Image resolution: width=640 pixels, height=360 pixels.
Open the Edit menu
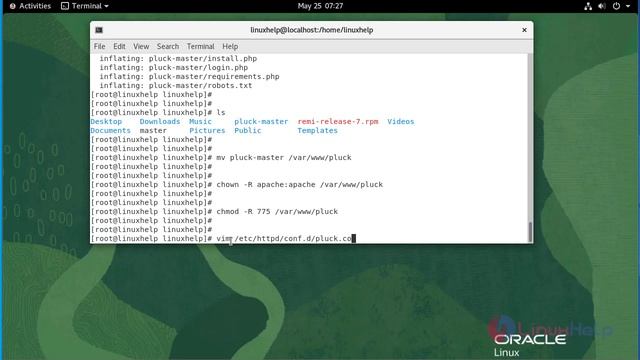(x=119, y=47)
